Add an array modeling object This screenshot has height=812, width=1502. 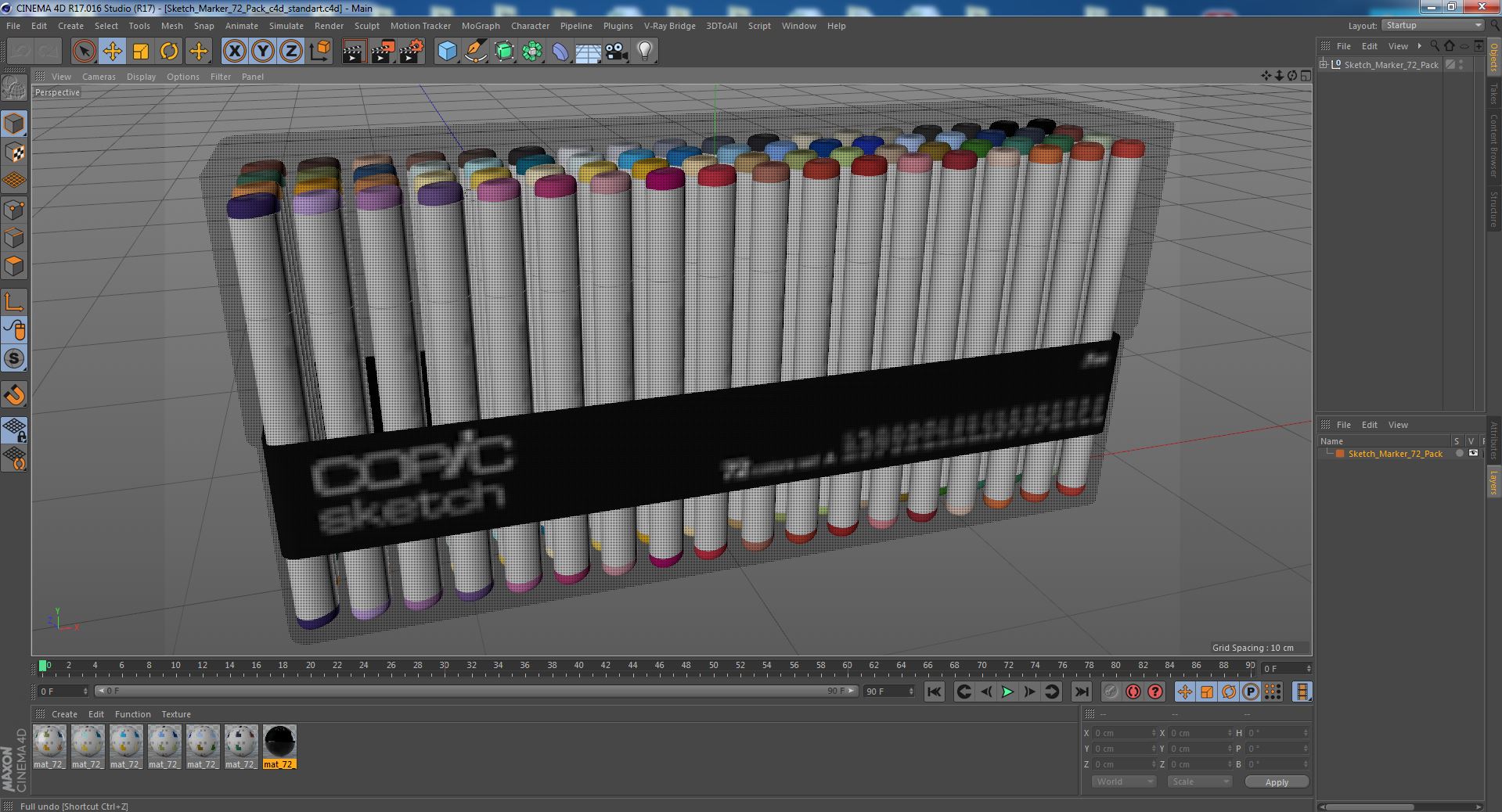tap(532, 52)
